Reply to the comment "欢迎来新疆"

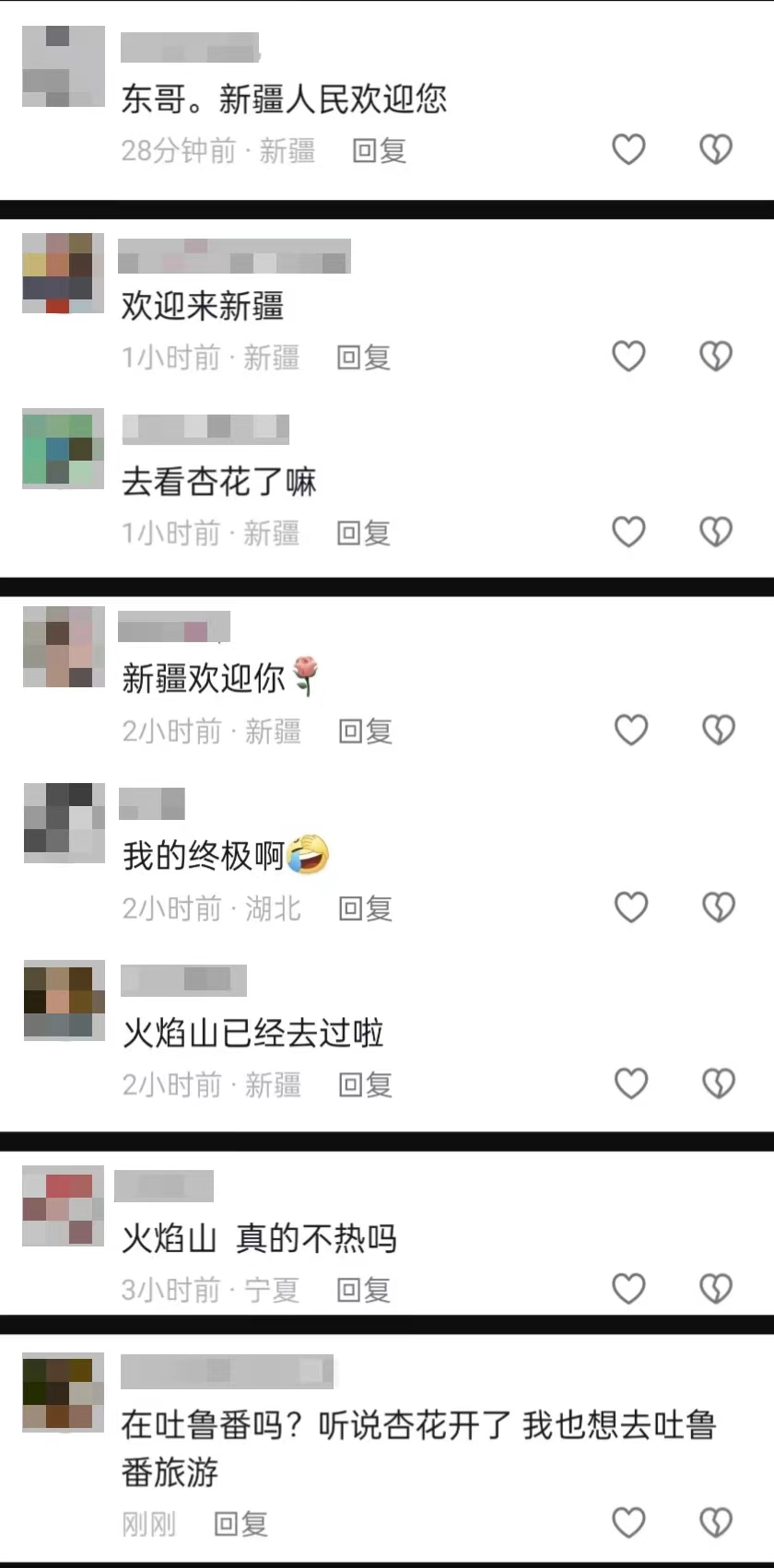pyautogui.click(x=364, y=357)
